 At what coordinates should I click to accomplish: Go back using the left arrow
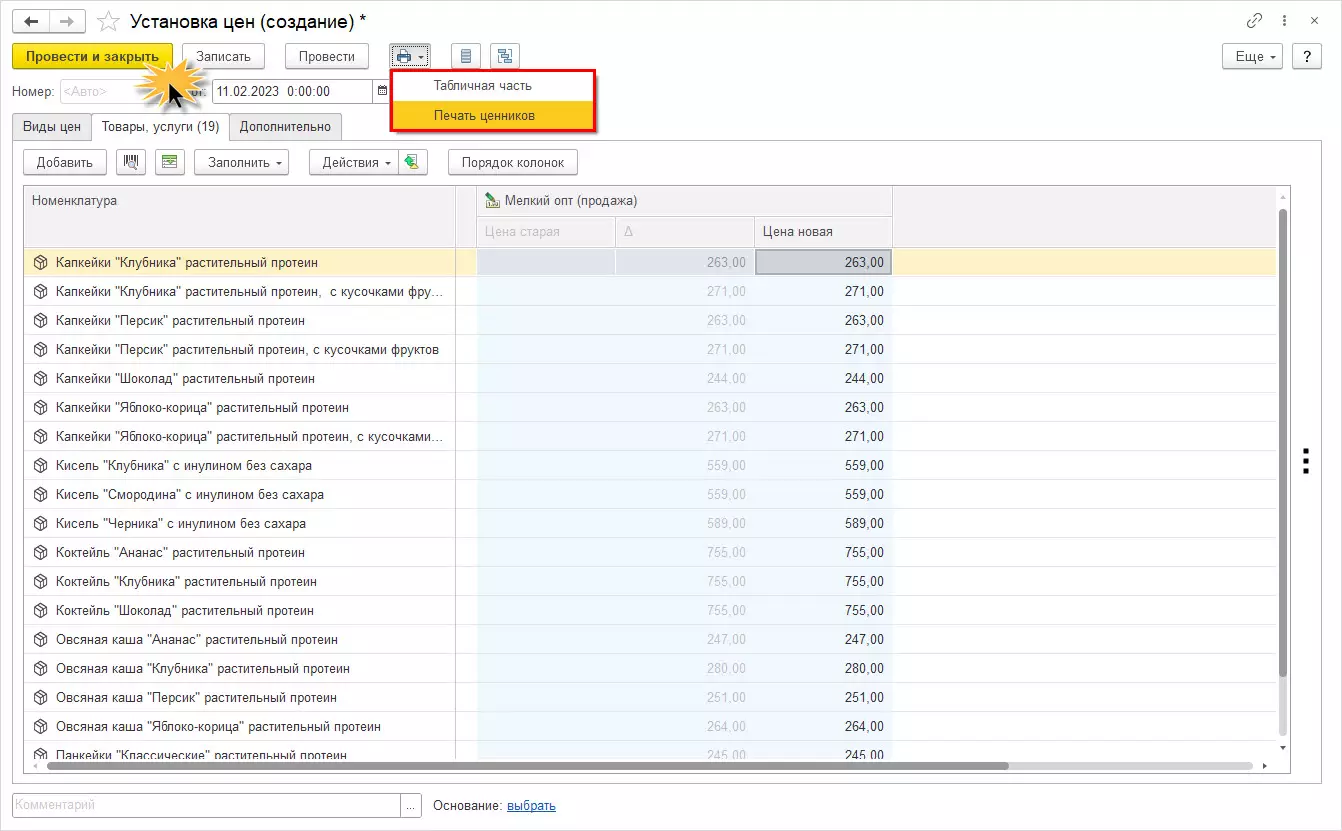31,21
